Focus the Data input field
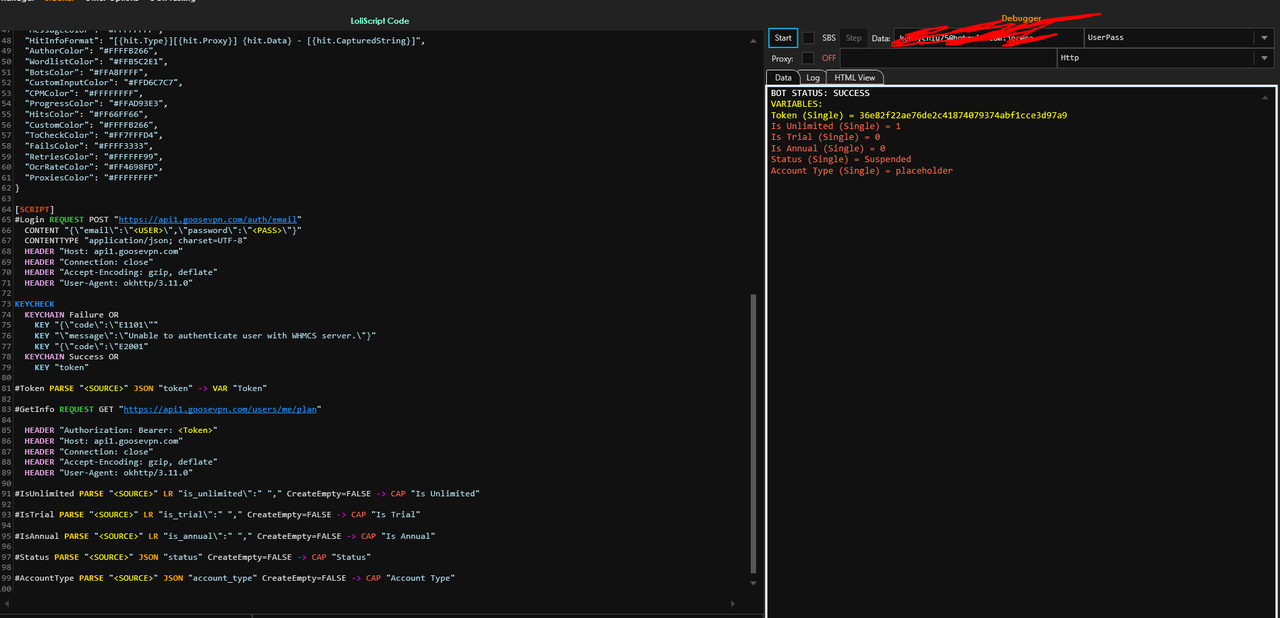 [x=987, y=38]
